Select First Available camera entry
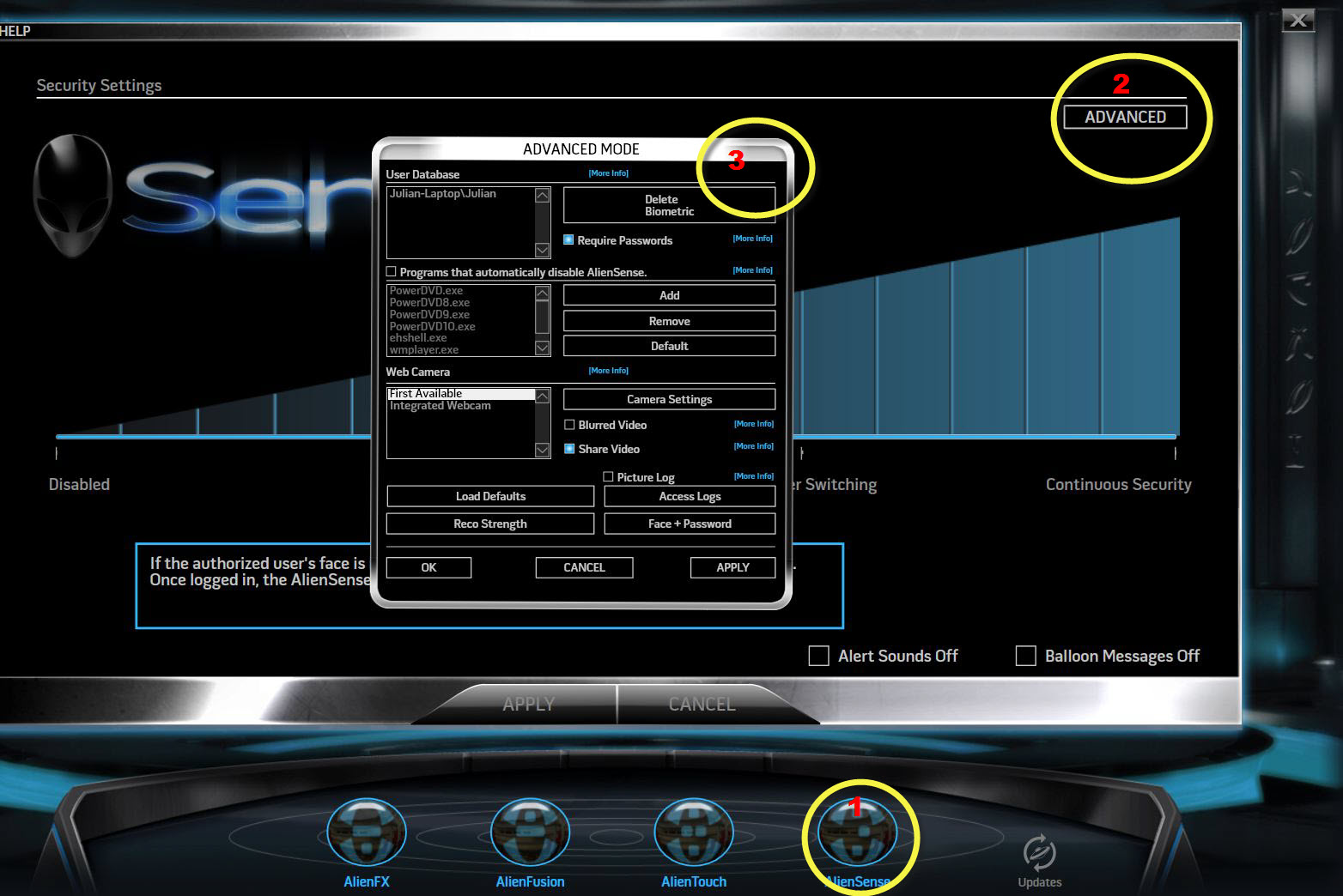Image resolution: width=1343 pixels, height=896 pixels. pyautogui.click(x=461, y=394)
